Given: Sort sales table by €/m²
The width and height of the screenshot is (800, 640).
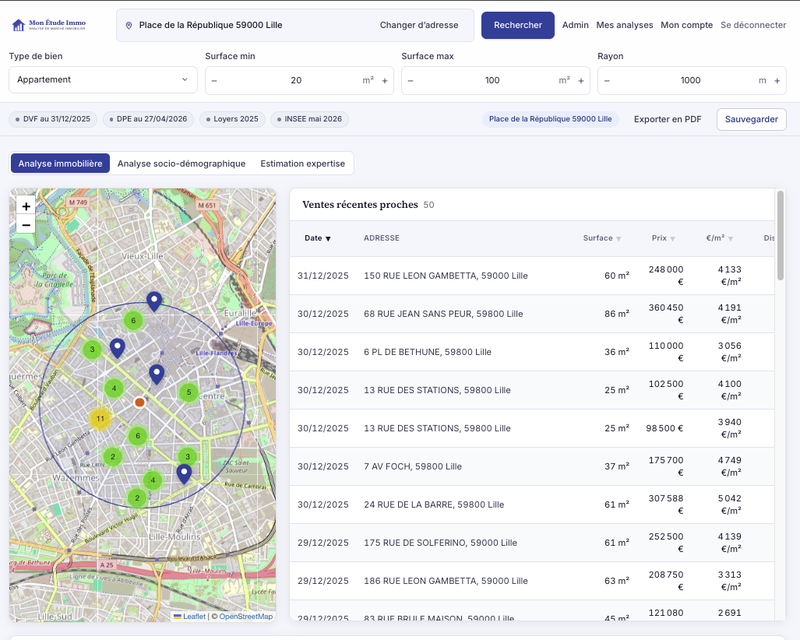Looking at the screenshot, I should [719, 238].
